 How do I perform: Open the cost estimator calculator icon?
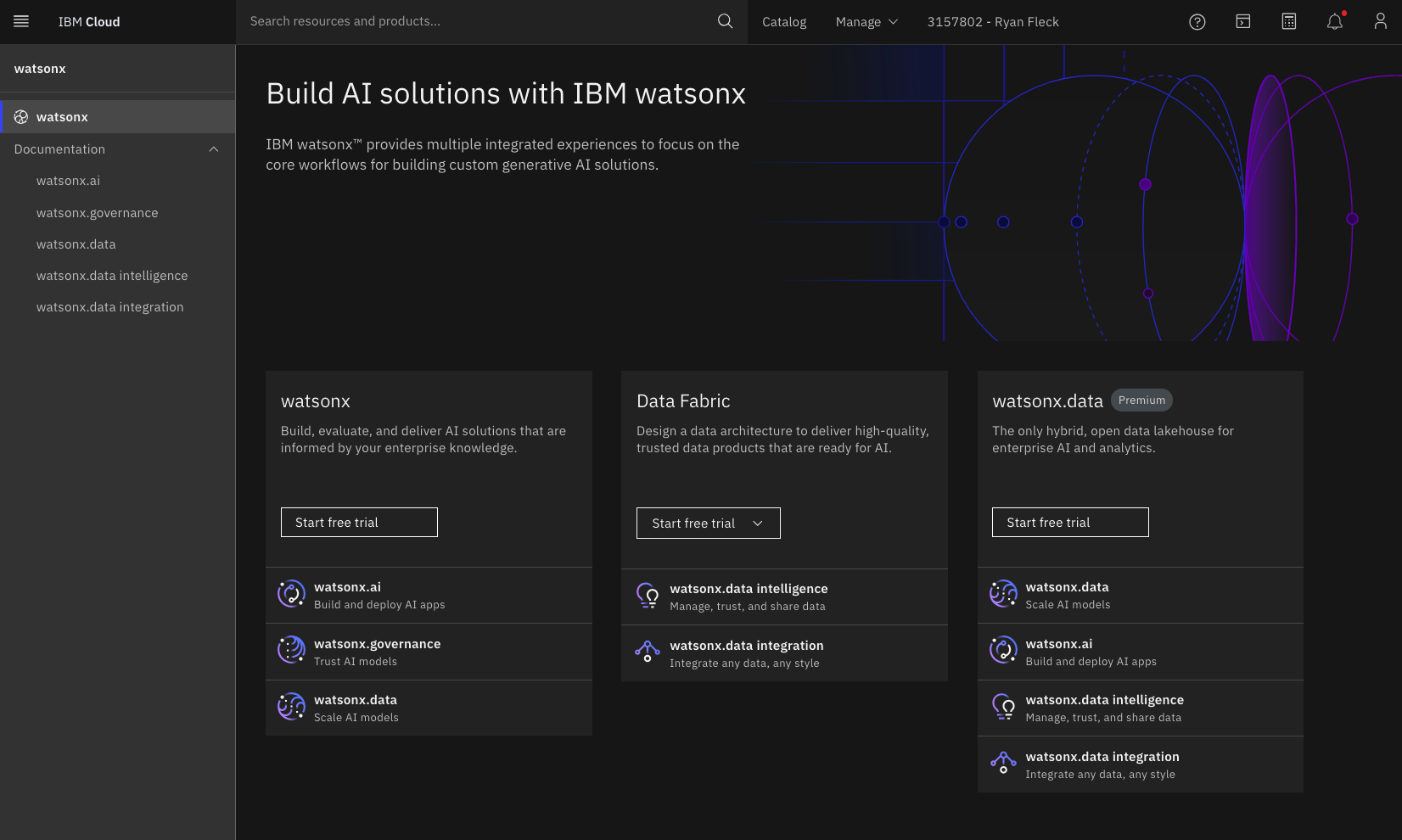tap(1288, 22)
